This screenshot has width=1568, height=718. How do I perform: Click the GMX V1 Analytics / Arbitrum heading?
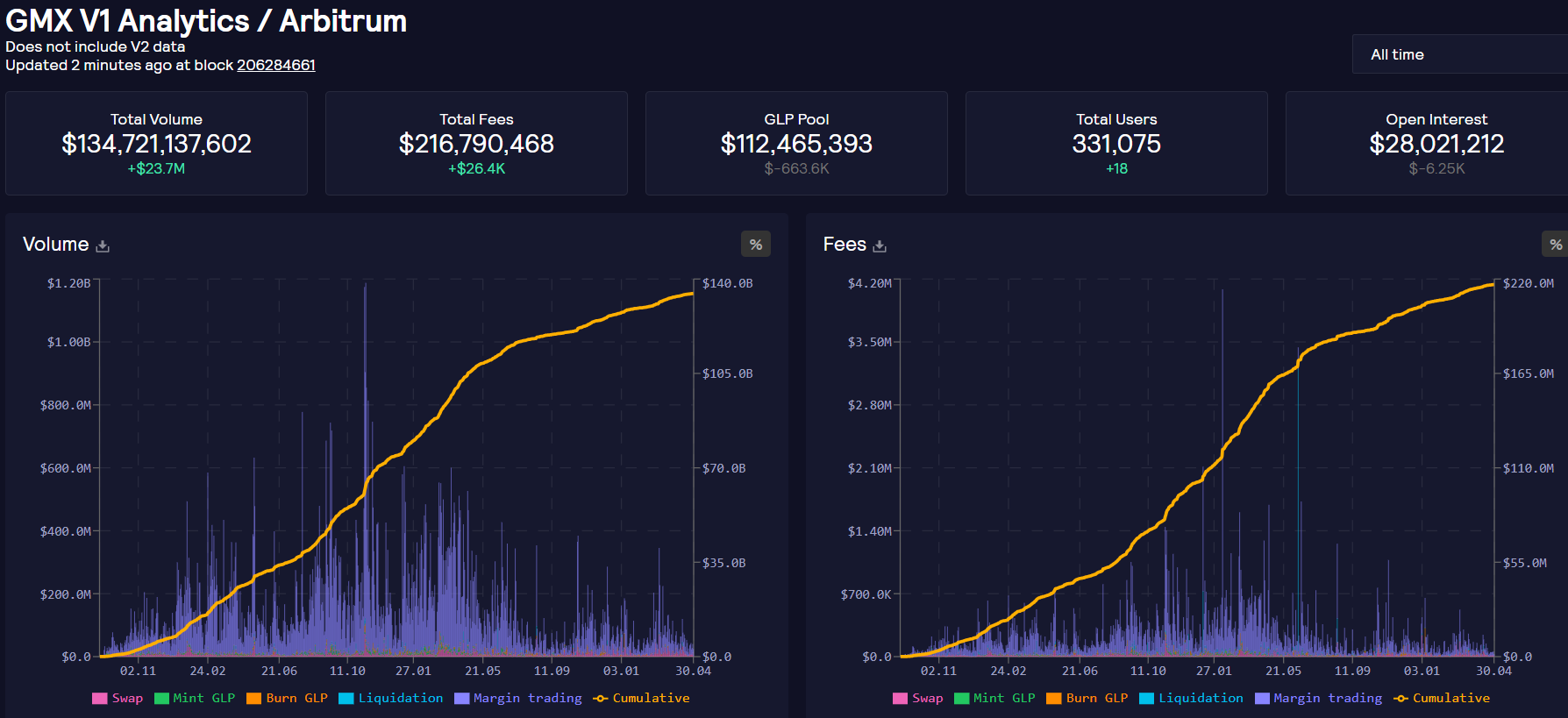[206, 21]
